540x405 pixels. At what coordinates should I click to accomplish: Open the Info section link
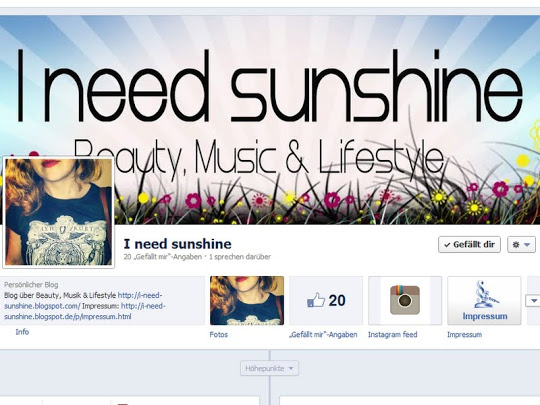pyautogui.click(x=22, y=332)
